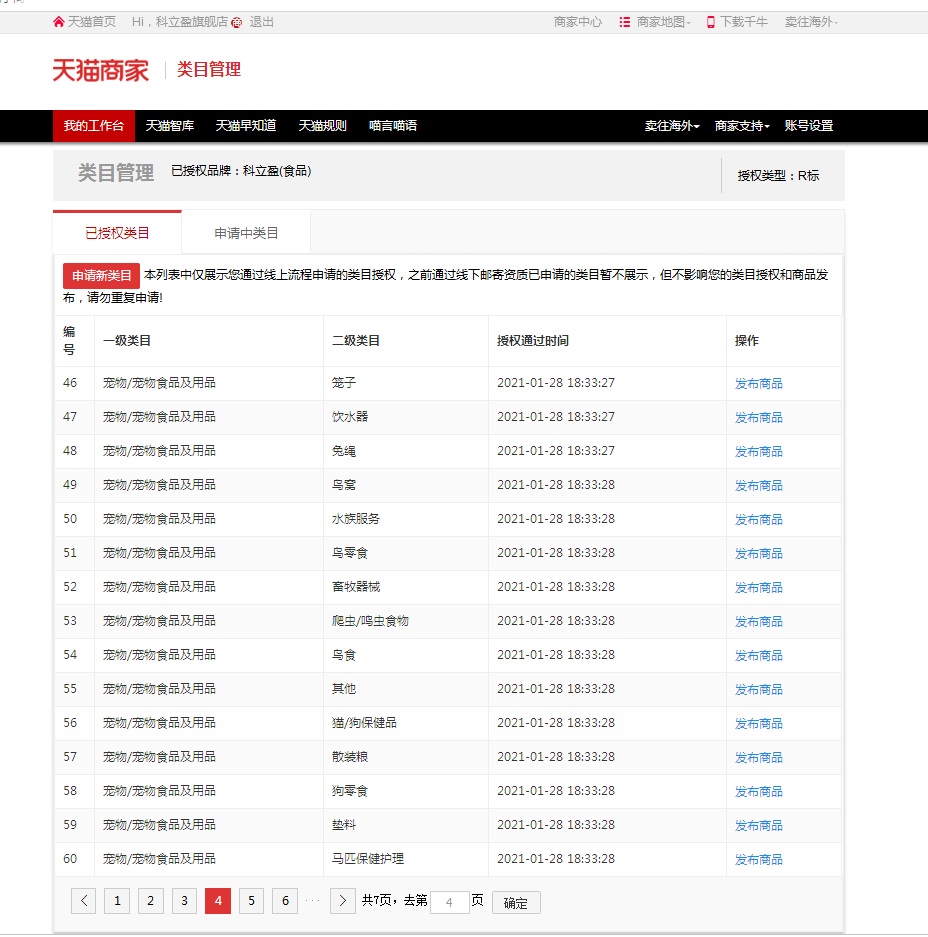The height and width of the screenshot is (937, 928).
Task: Switch to the 申请中类目 tab
Action: coord(246,233)
